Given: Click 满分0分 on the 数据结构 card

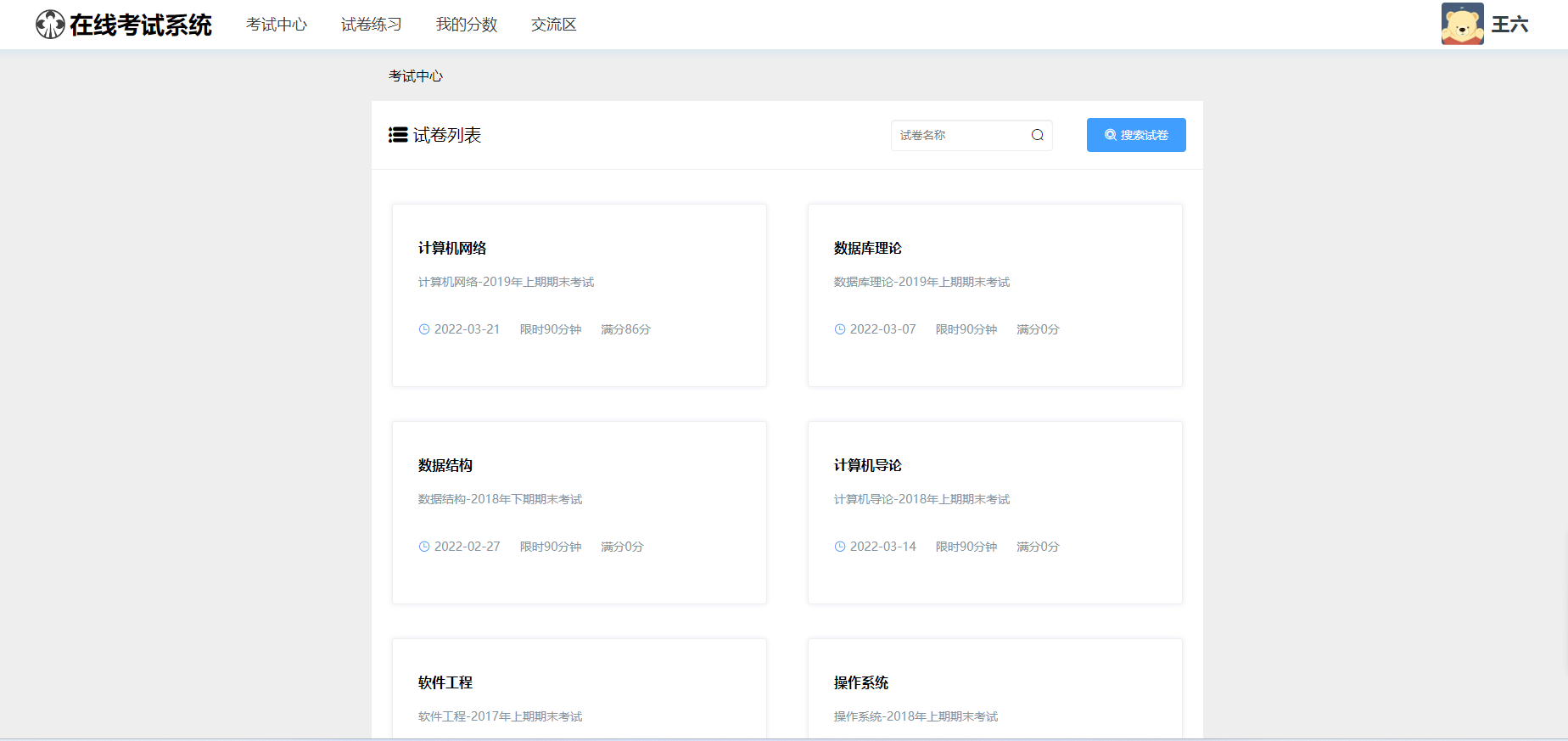Looking at the screenshot, I should point(623,547).
